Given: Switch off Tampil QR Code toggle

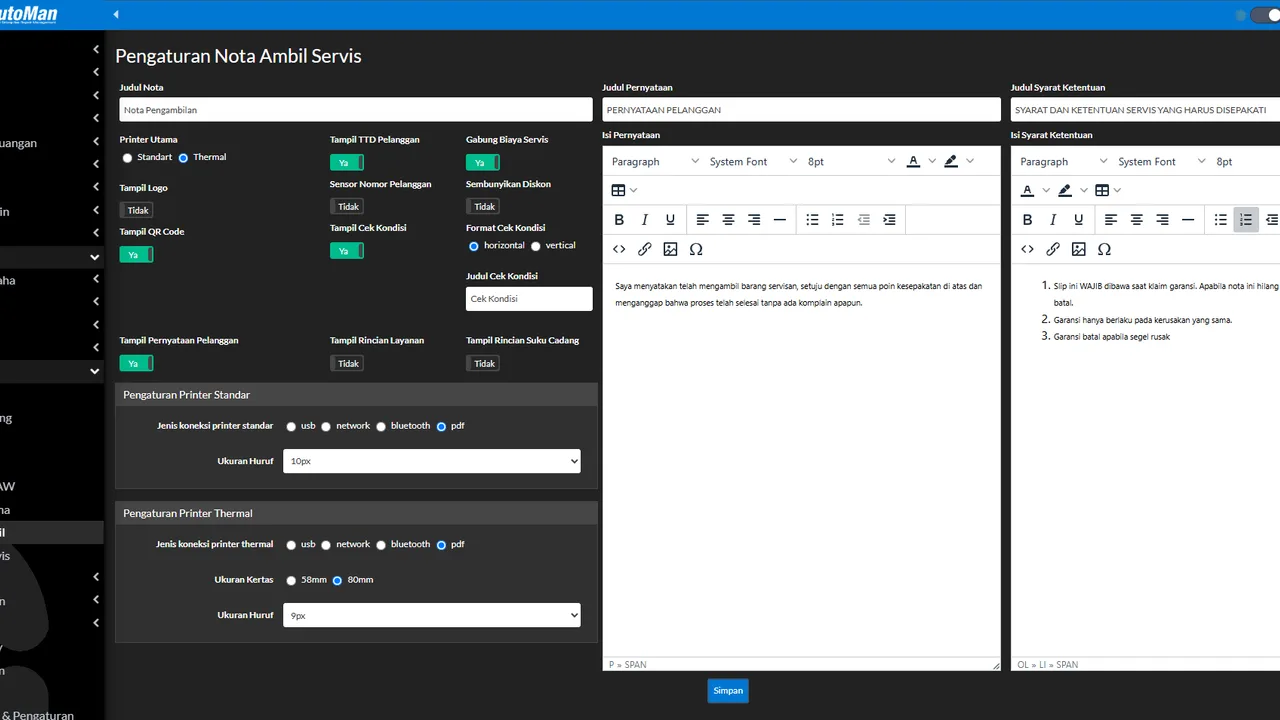Looking at the screenshot, I should tap(136, 254).
